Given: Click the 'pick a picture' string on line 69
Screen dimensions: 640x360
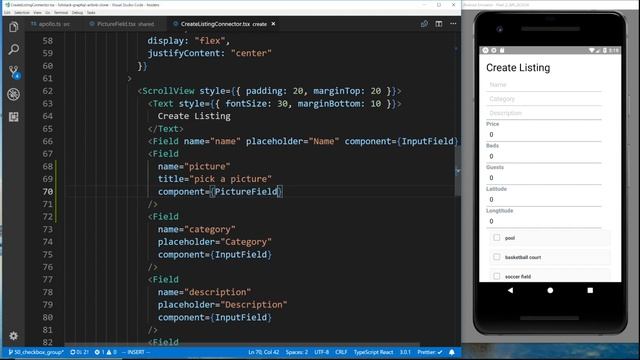Looking at the screenshot, I should (x=230, y=179).
